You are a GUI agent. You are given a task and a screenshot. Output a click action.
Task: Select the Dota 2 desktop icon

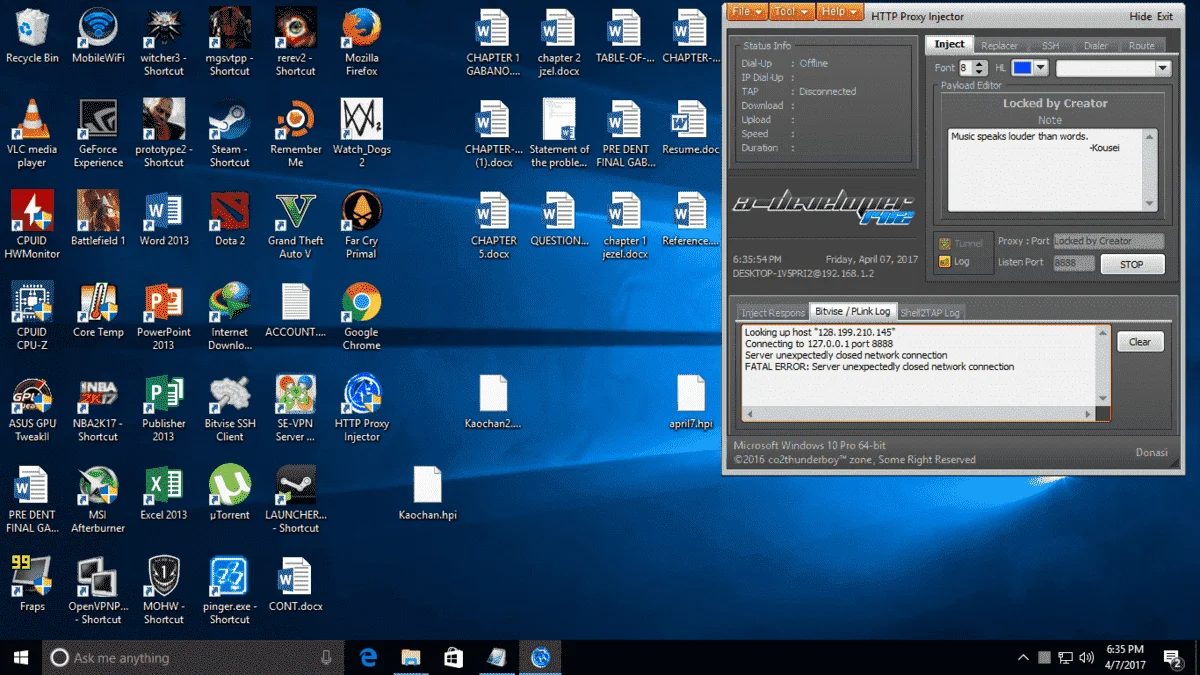(229, 219)
